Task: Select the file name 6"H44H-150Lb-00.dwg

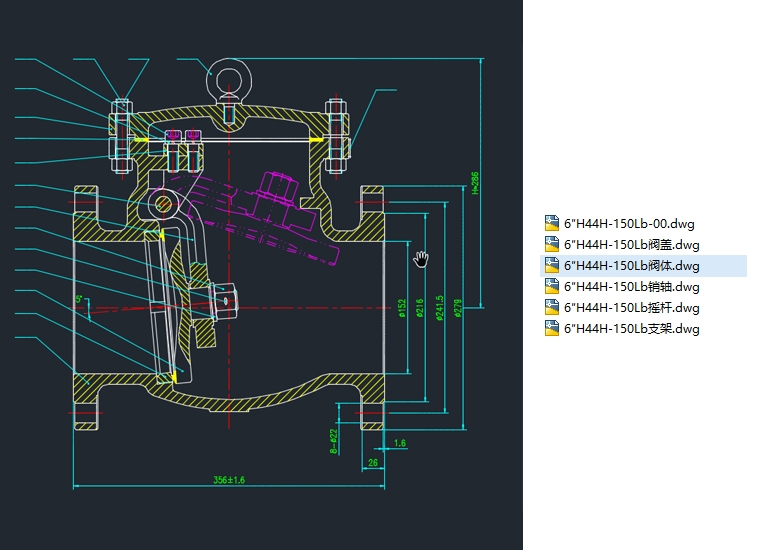Action: pos(629,223)
